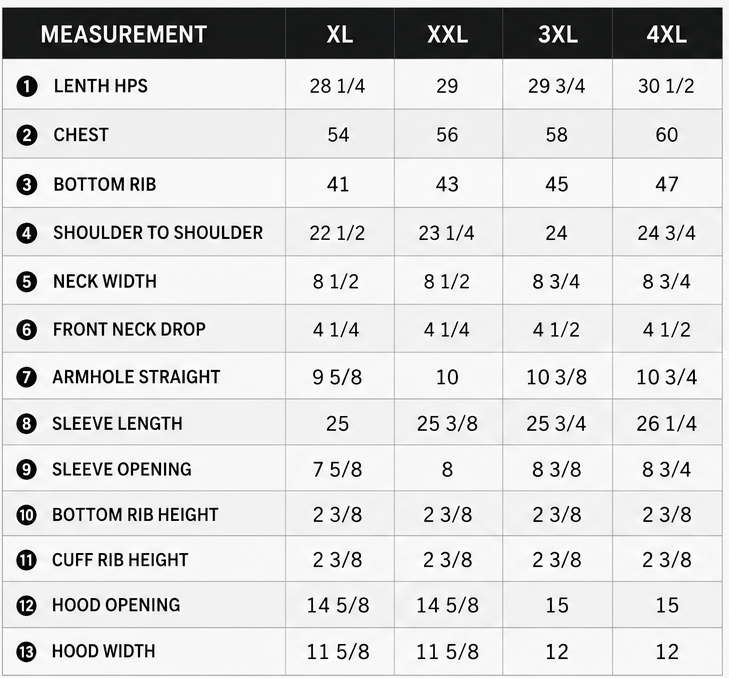Viewport: 729px width, 678px height.
Task: Select the 4XL length value 30 1/2
Action: [666, 86]
